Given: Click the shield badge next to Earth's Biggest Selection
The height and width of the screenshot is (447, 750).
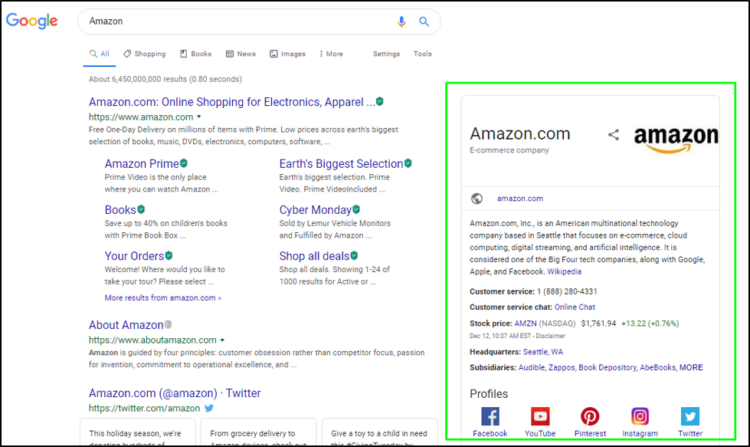Looking at the screenshot, I should coord(408,163).
